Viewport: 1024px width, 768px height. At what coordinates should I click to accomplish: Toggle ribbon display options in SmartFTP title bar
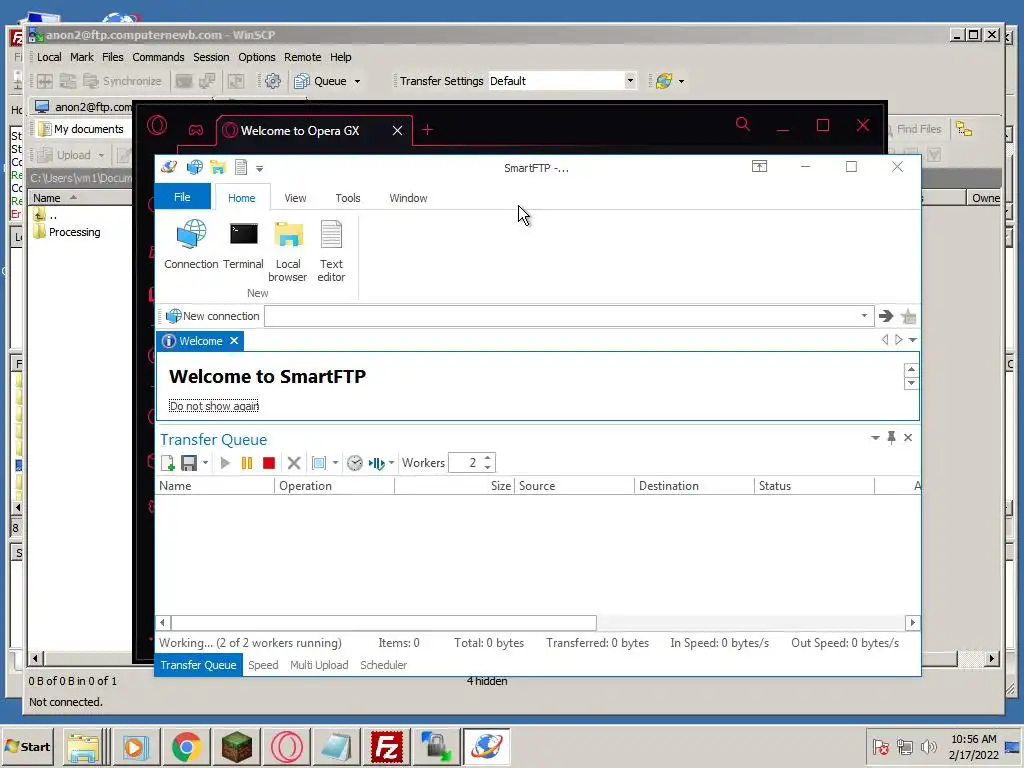pos(759,167)
